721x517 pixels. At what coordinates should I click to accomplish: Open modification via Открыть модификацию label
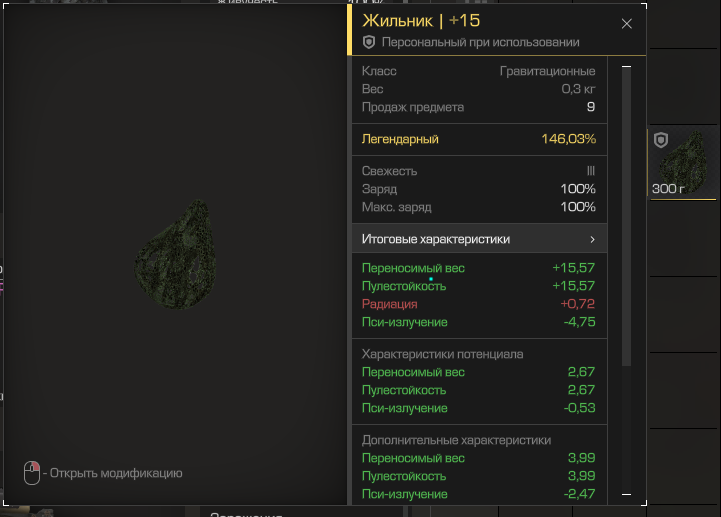[116, 473]
